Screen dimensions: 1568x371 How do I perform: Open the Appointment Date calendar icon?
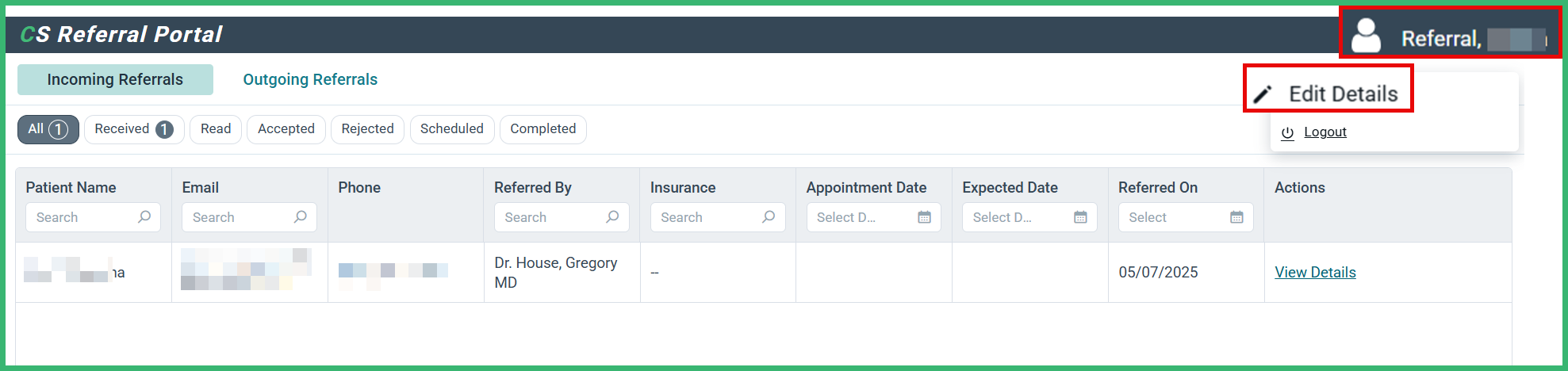click(x=924, y=217)
